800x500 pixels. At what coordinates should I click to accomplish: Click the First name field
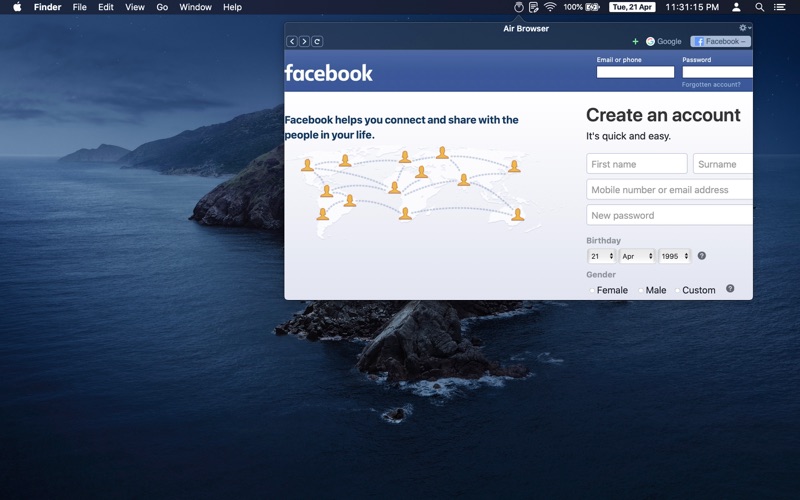[x=637, y=164]
